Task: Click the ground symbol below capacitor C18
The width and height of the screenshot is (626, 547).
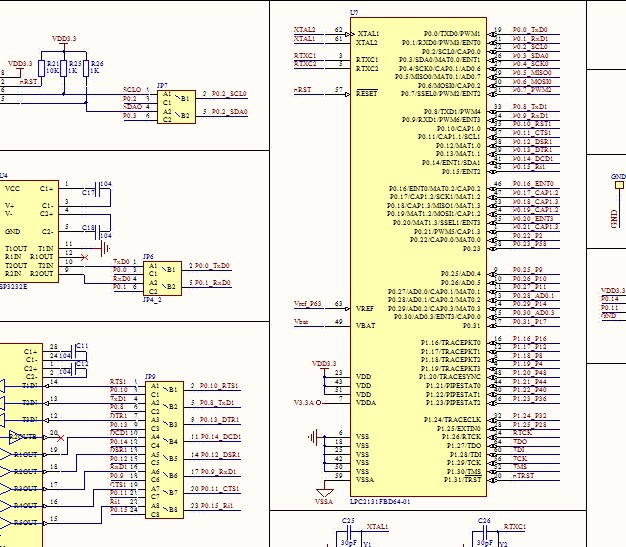Action: [105, 248]
